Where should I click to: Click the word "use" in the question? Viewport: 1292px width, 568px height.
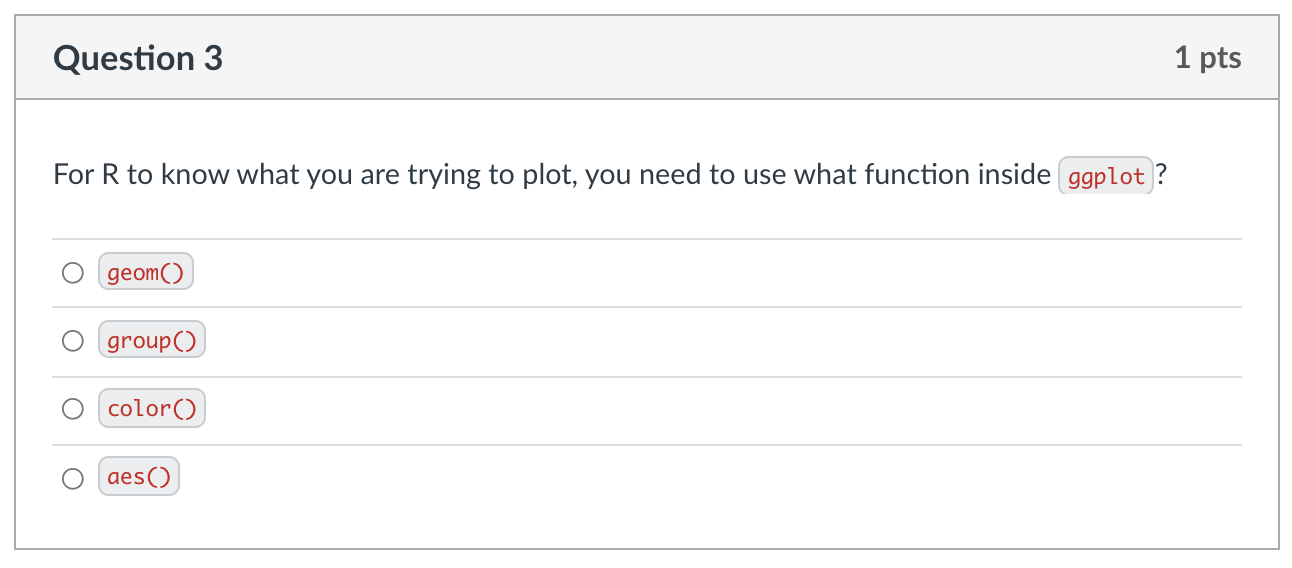click(x=765, y=176)
